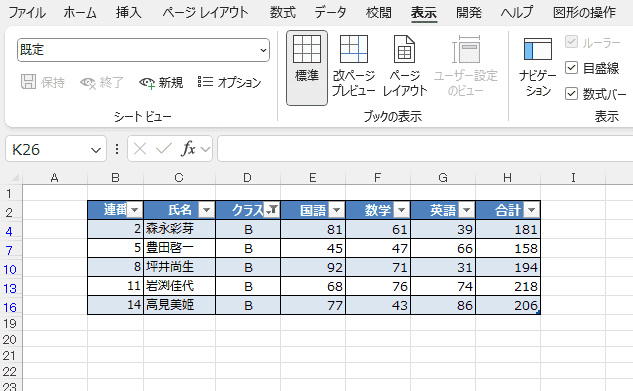Image resolution: width=633 pixels, height=391 pixels.
Task: Select cell with 豊田啓一
Action: [179, 248]
